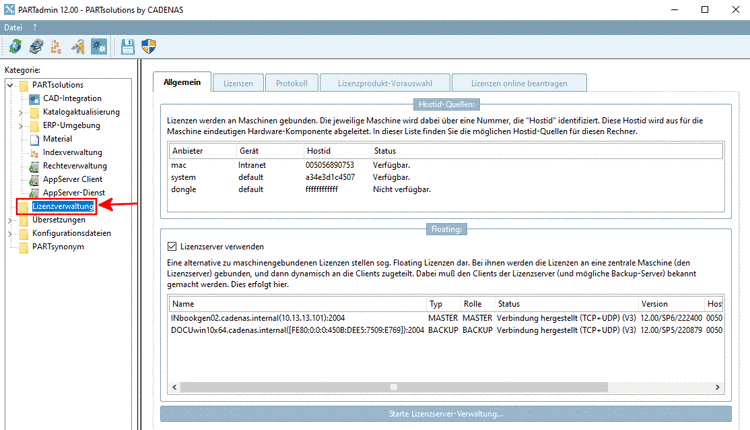Viewport: 750px width, 430px height.
Task: Expand the Katalogaktualisierung node
Action: point(20,112)
